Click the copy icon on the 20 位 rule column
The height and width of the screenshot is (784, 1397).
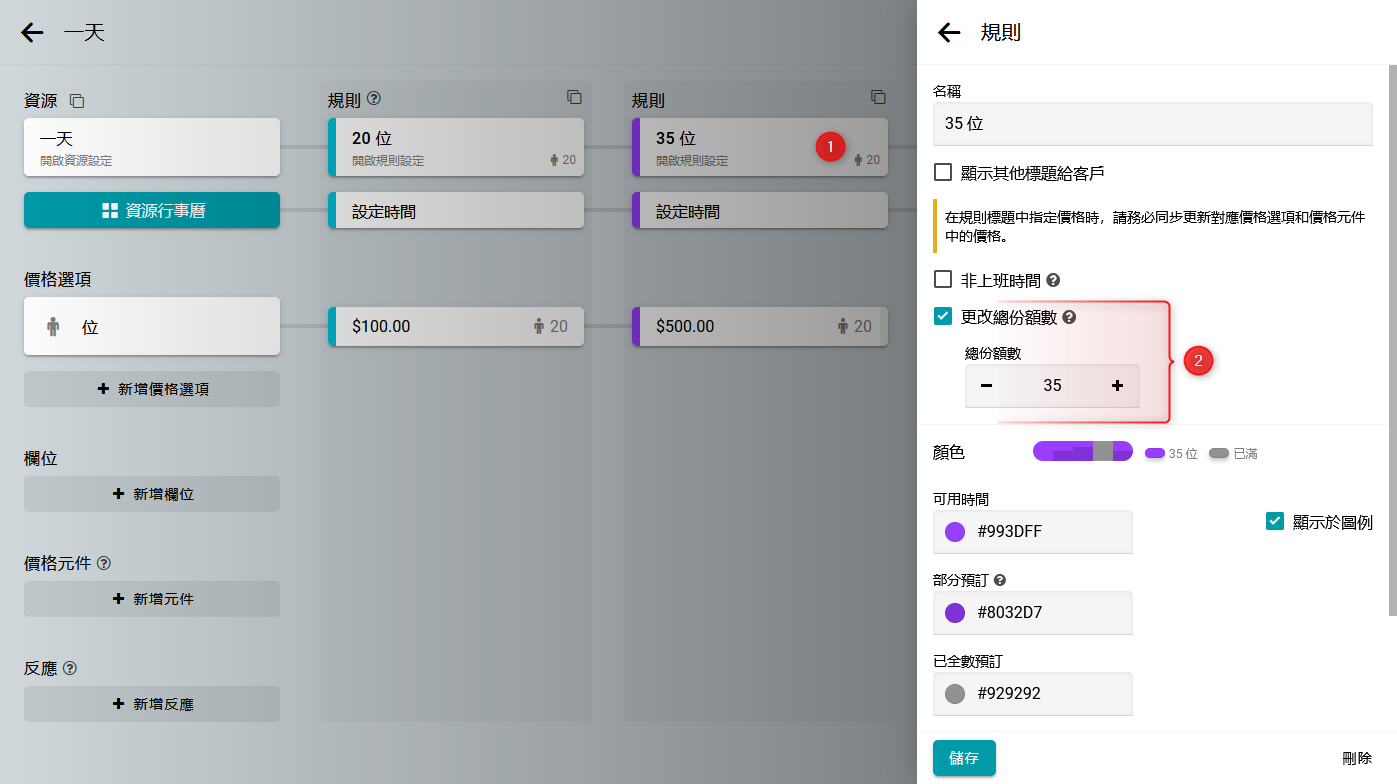pos(574,97)
